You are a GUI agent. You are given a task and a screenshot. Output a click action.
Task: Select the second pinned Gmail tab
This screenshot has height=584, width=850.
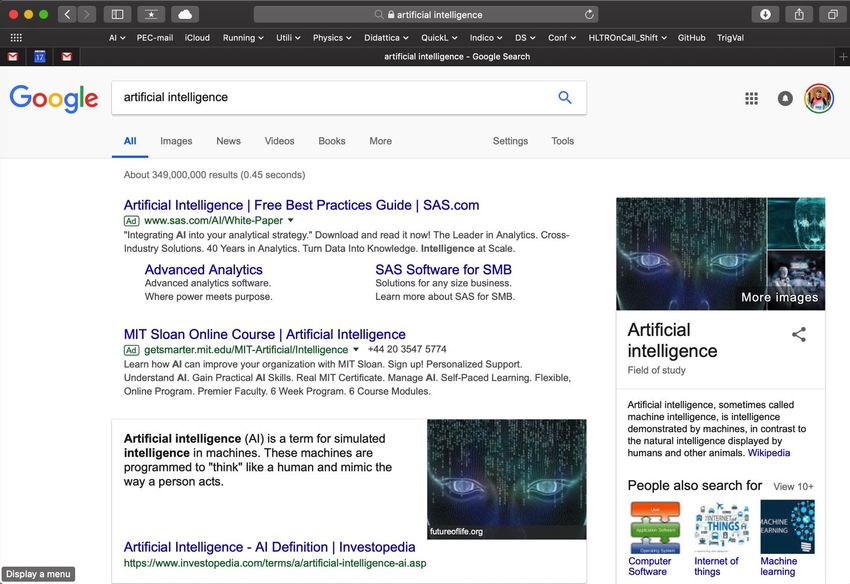[x=67, y=56]
